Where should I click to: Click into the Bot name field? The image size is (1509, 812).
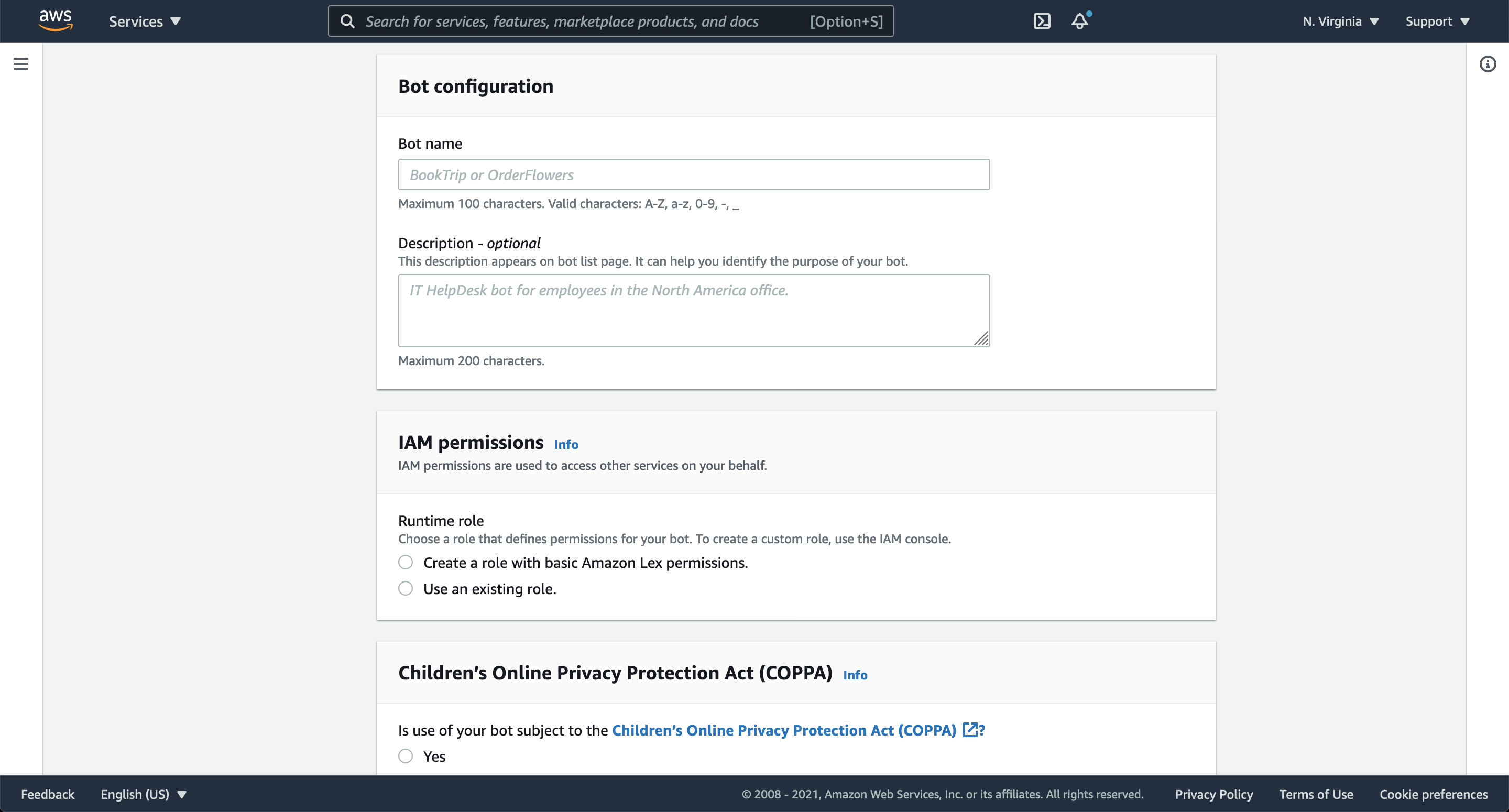[x=694, y=174]
